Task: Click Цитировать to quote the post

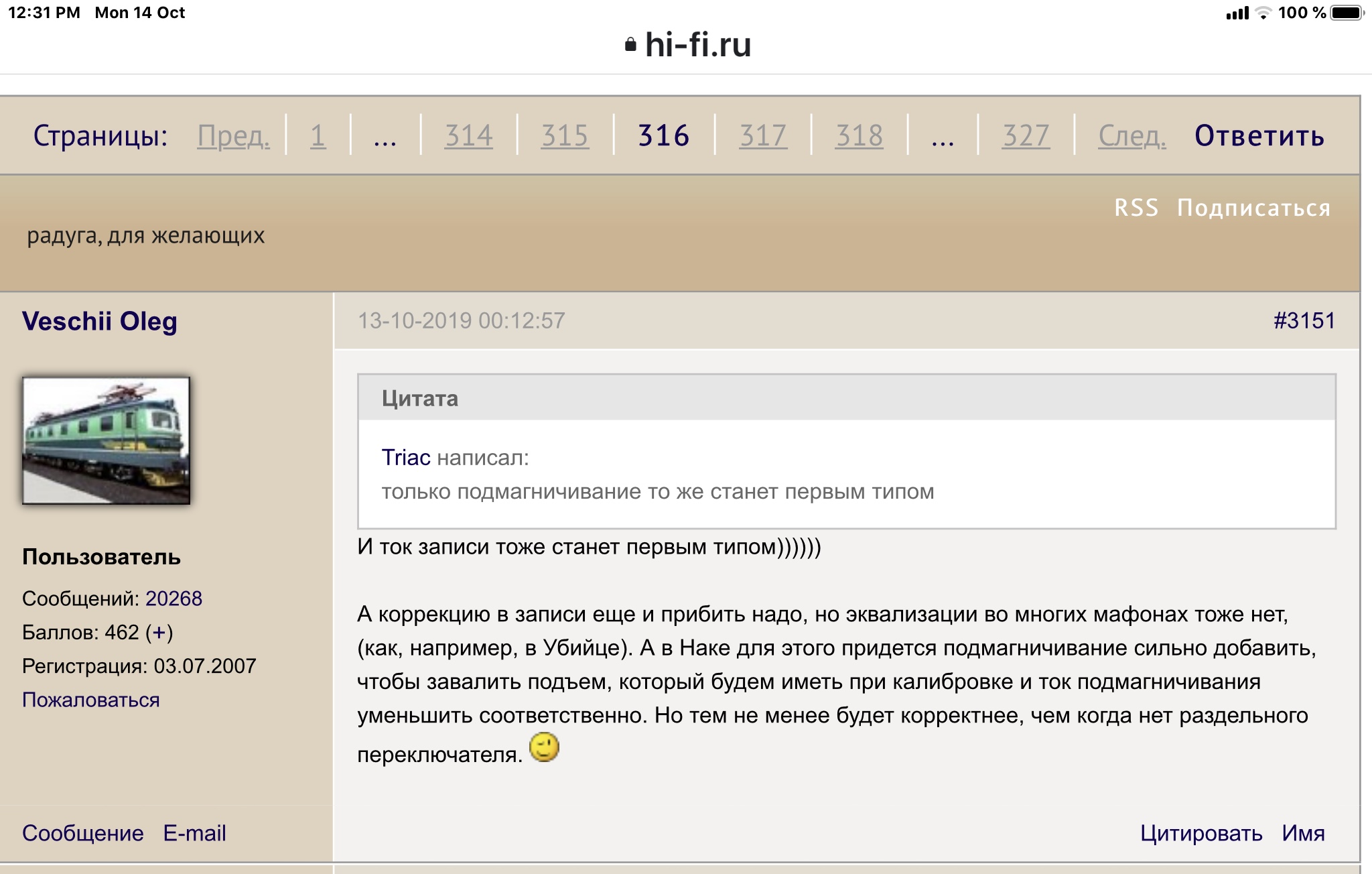Action: 1201,833
